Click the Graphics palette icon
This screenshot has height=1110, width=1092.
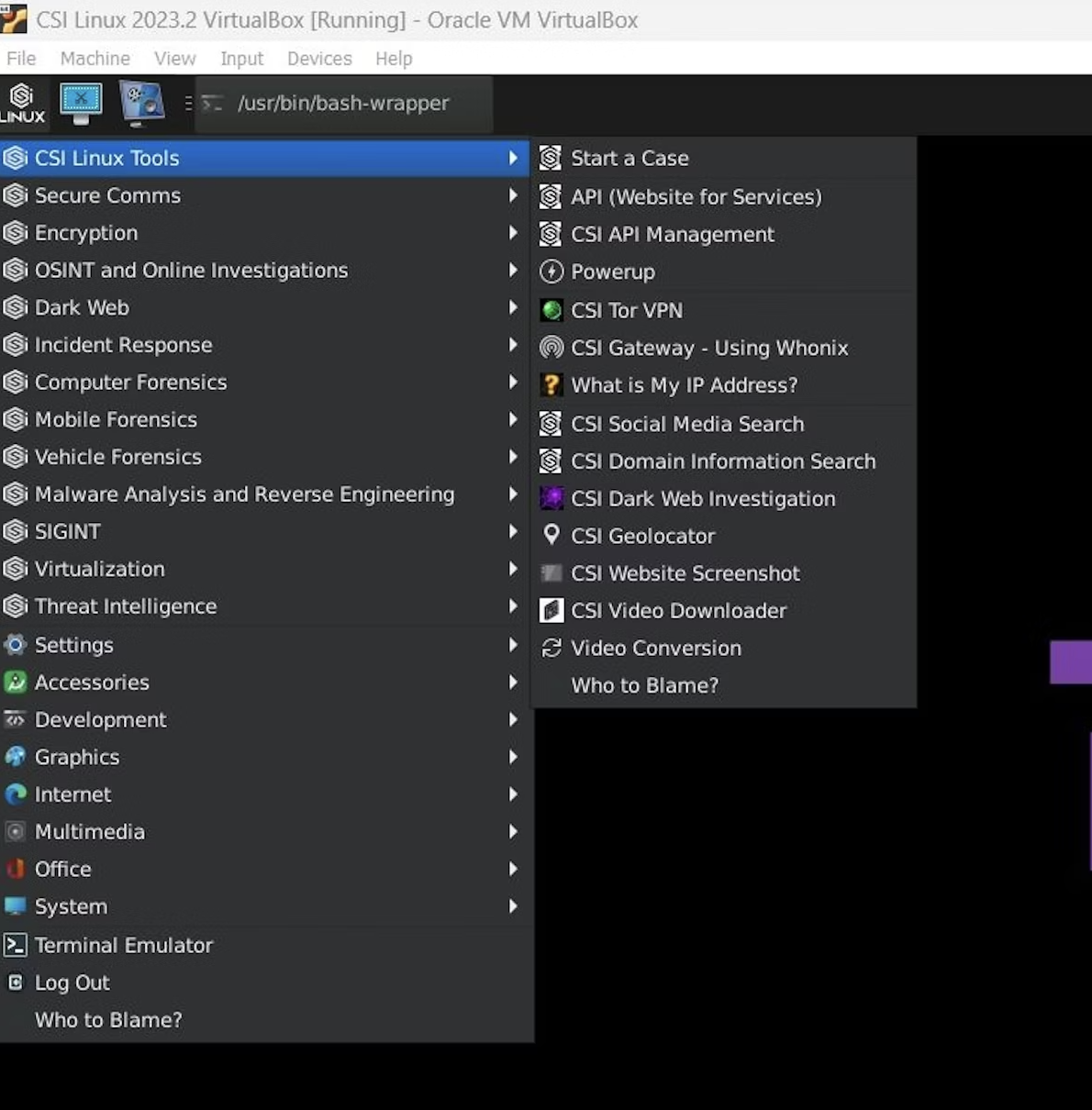15,757
